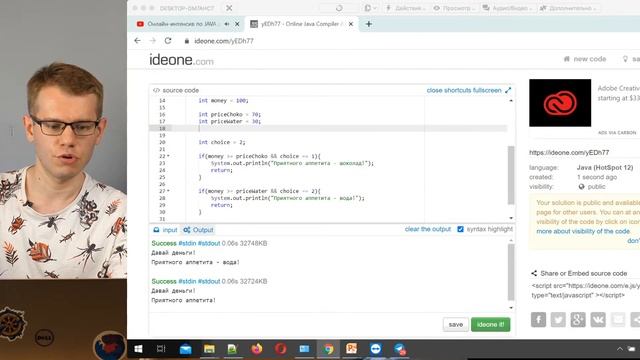This screenshot has height=360, width=640.
Task: Open the Просмотр dropdown in the remote toolbar
Action: (453, 8)
